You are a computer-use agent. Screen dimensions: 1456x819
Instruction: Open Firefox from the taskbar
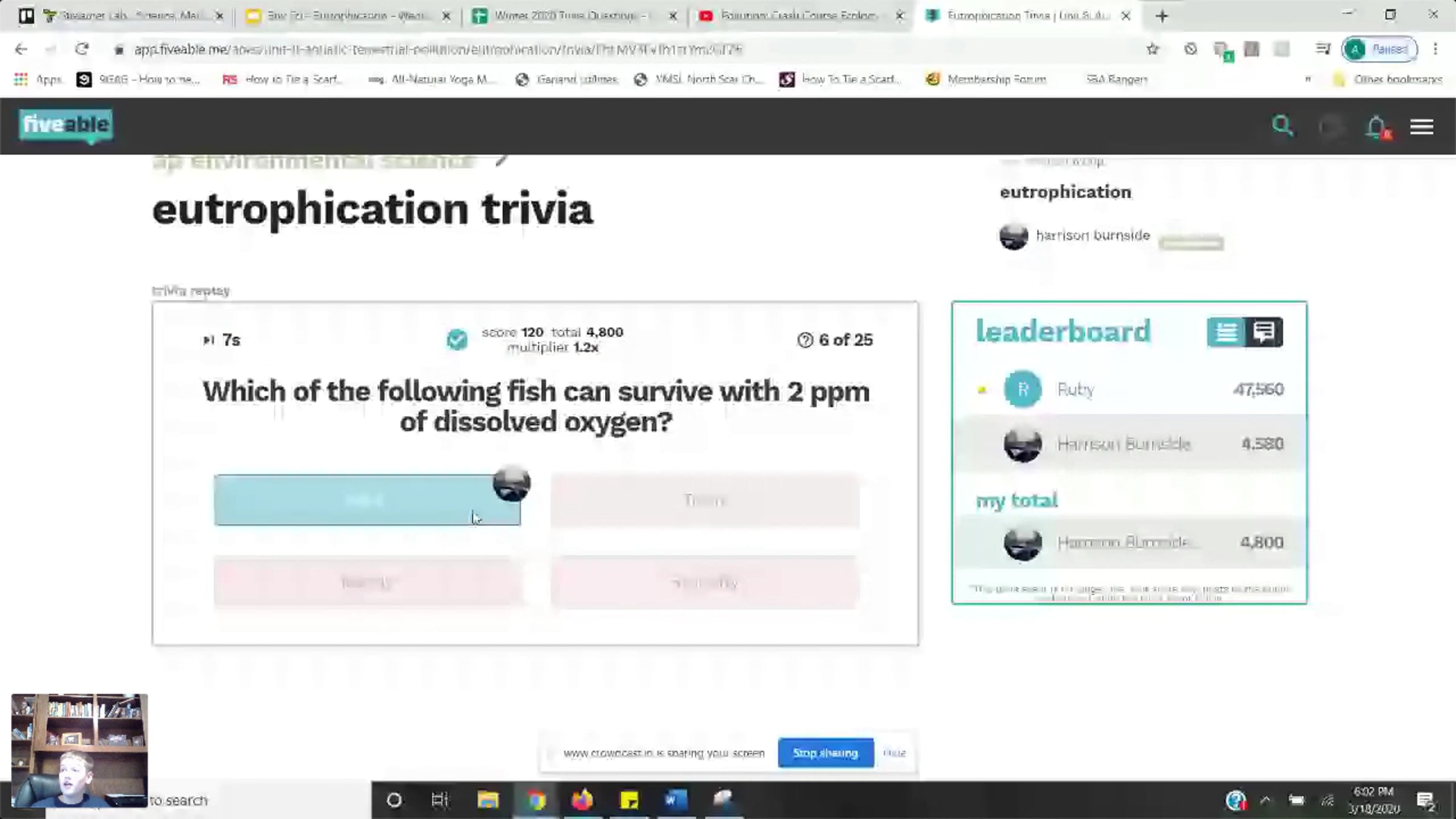[x=582, y=800]
